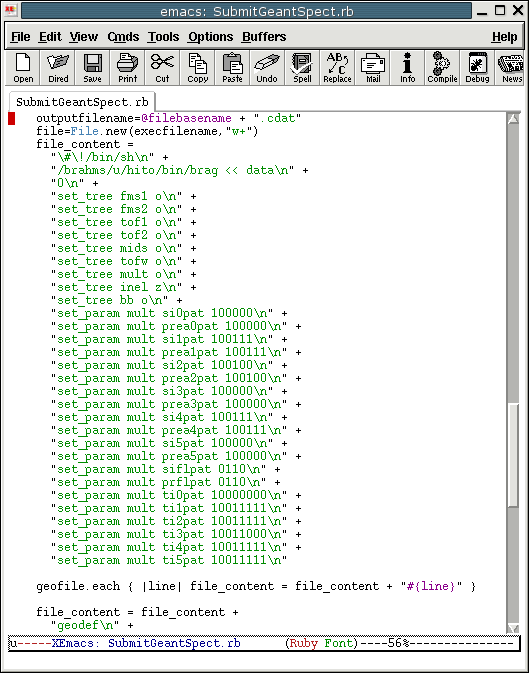529x673 pixels.
Task: Click the 56% position in modeline
Action: (x=398, y=643)
